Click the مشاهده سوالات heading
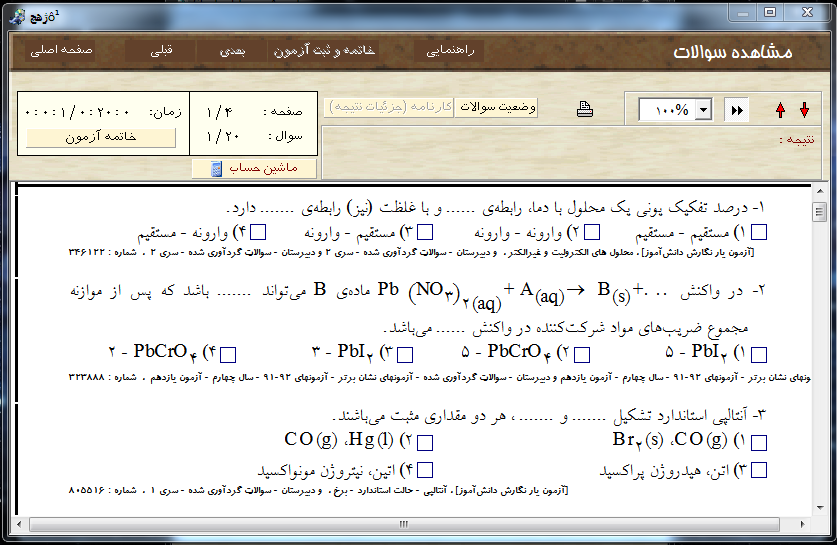837x545 pixels. pyautogui.click(x=732, y=51)
